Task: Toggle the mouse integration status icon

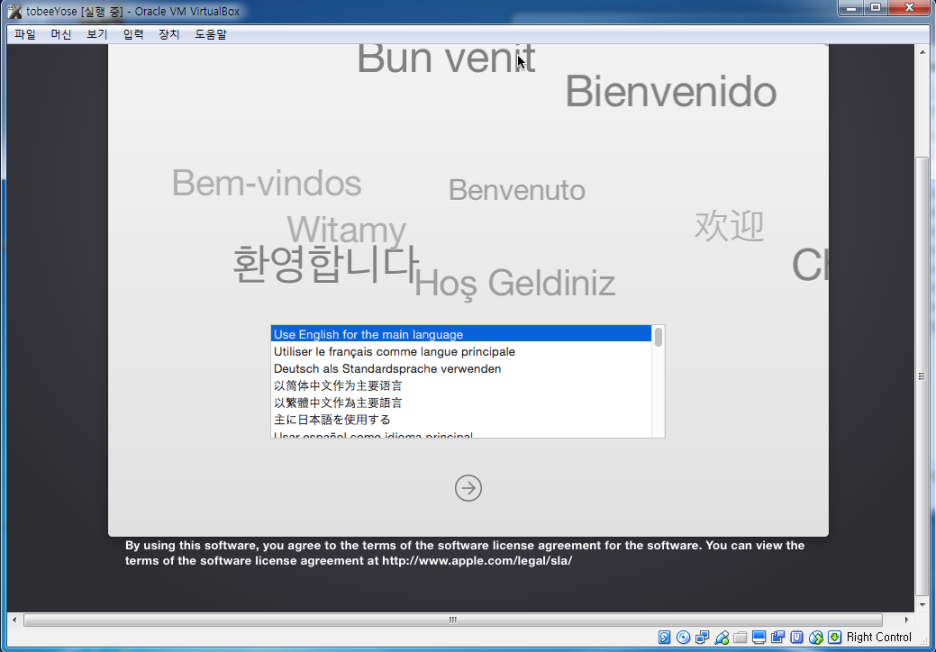Action: (815, 637)
